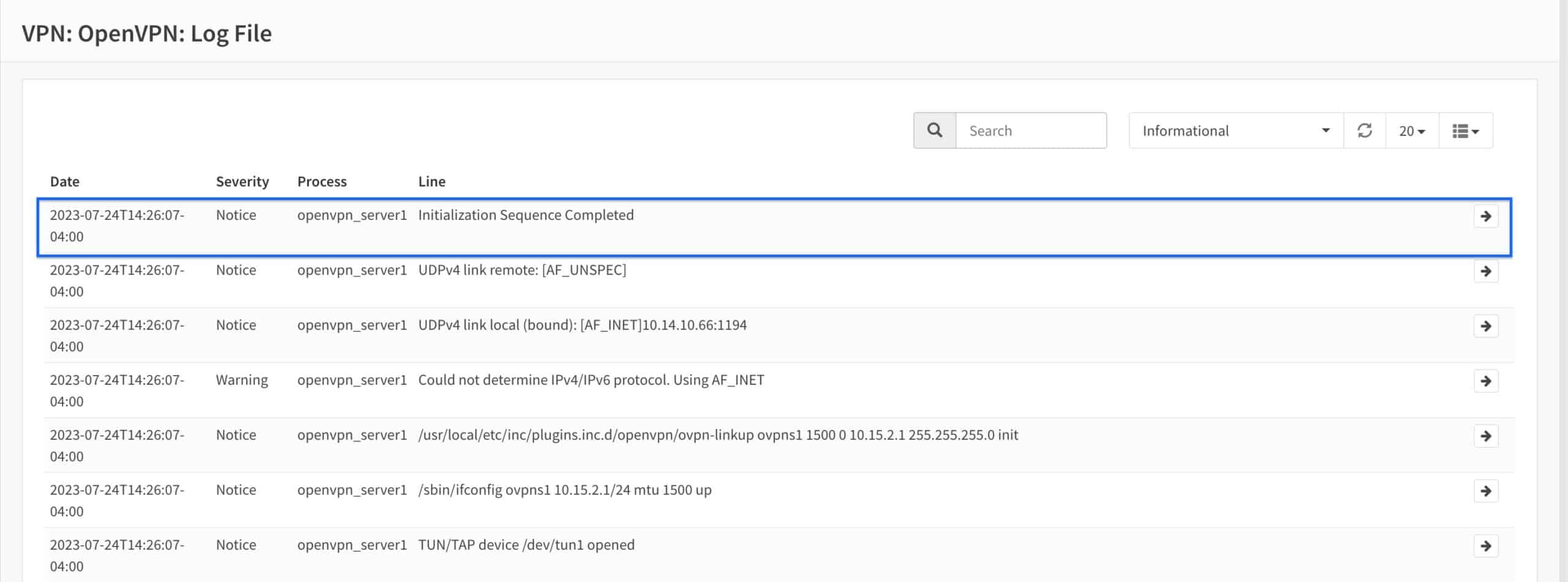This screenshot has height=582, width=1568.
Task: Click the Process column header
Action: [x=322, y=181]
